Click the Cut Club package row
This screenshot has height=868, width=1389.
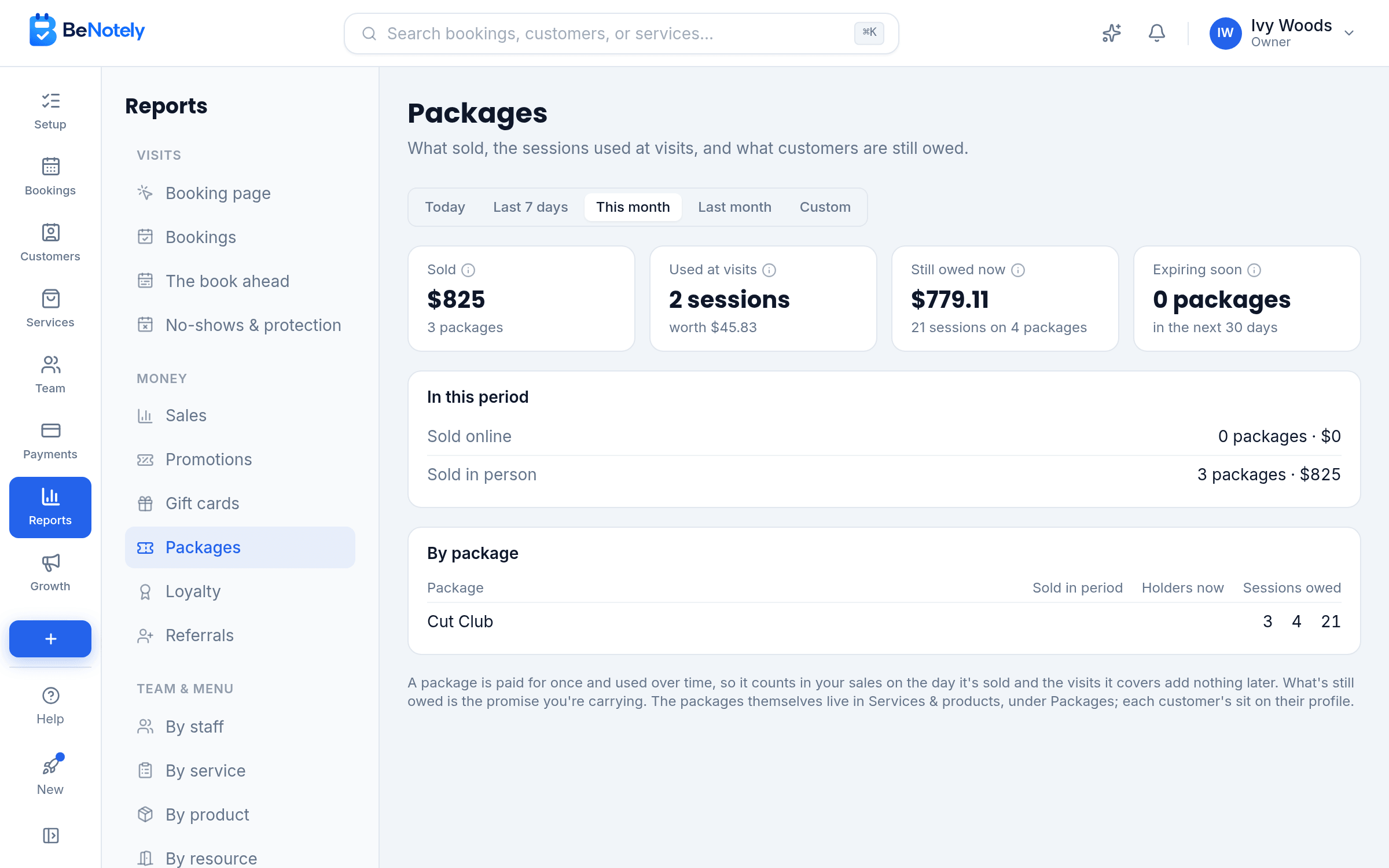[x=884, y=621]
